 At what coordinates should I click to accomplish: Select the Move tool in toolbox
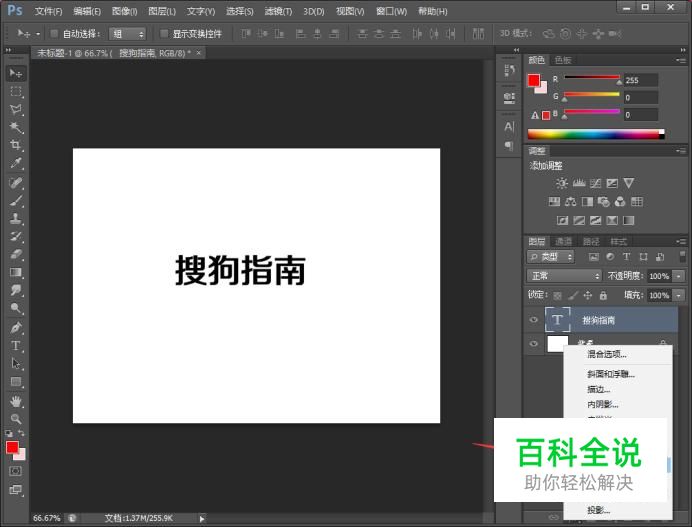click(16, 73)
